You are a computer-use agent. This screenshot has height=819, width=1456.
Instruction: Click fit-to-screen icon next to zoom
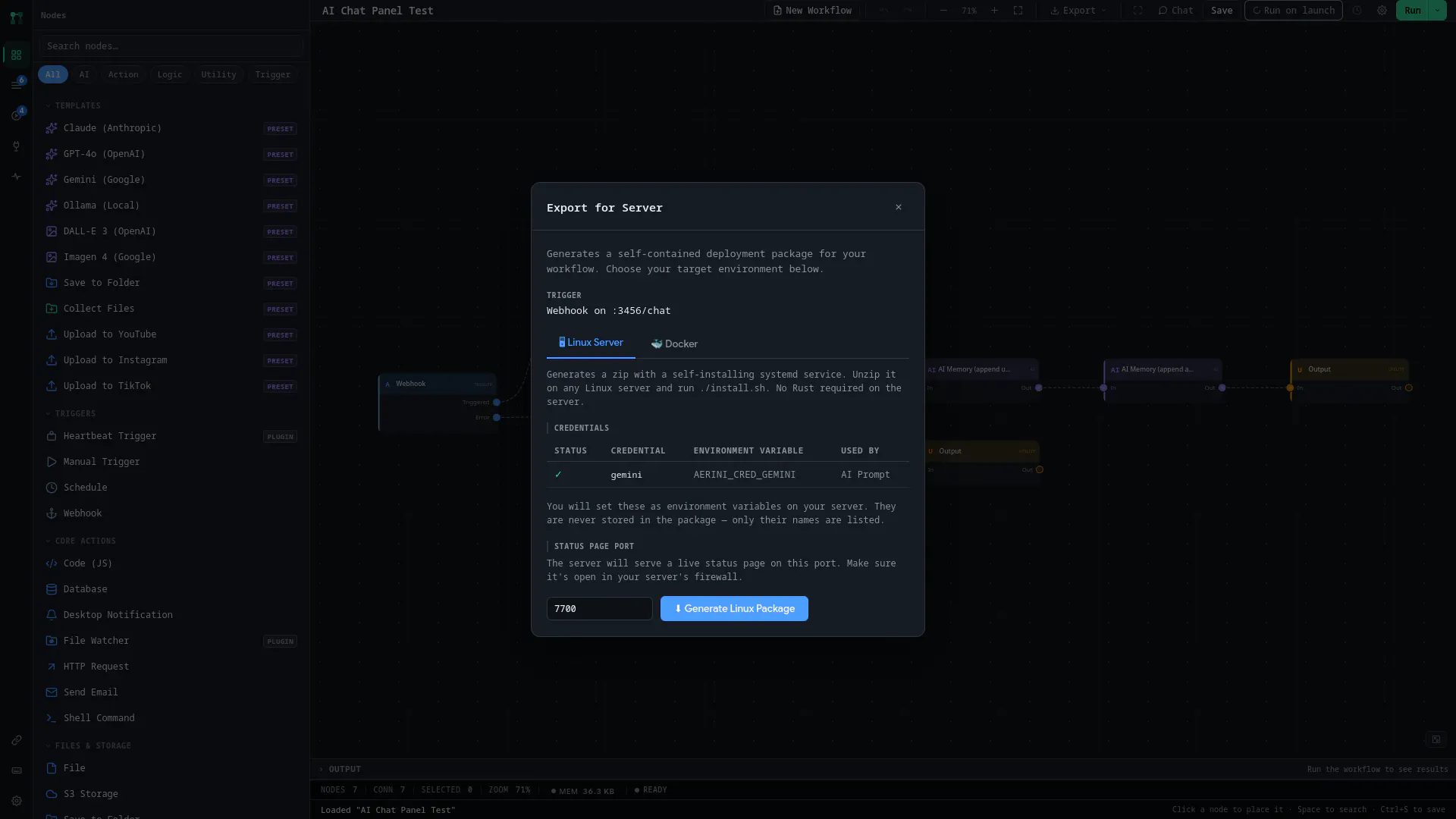1018,11
